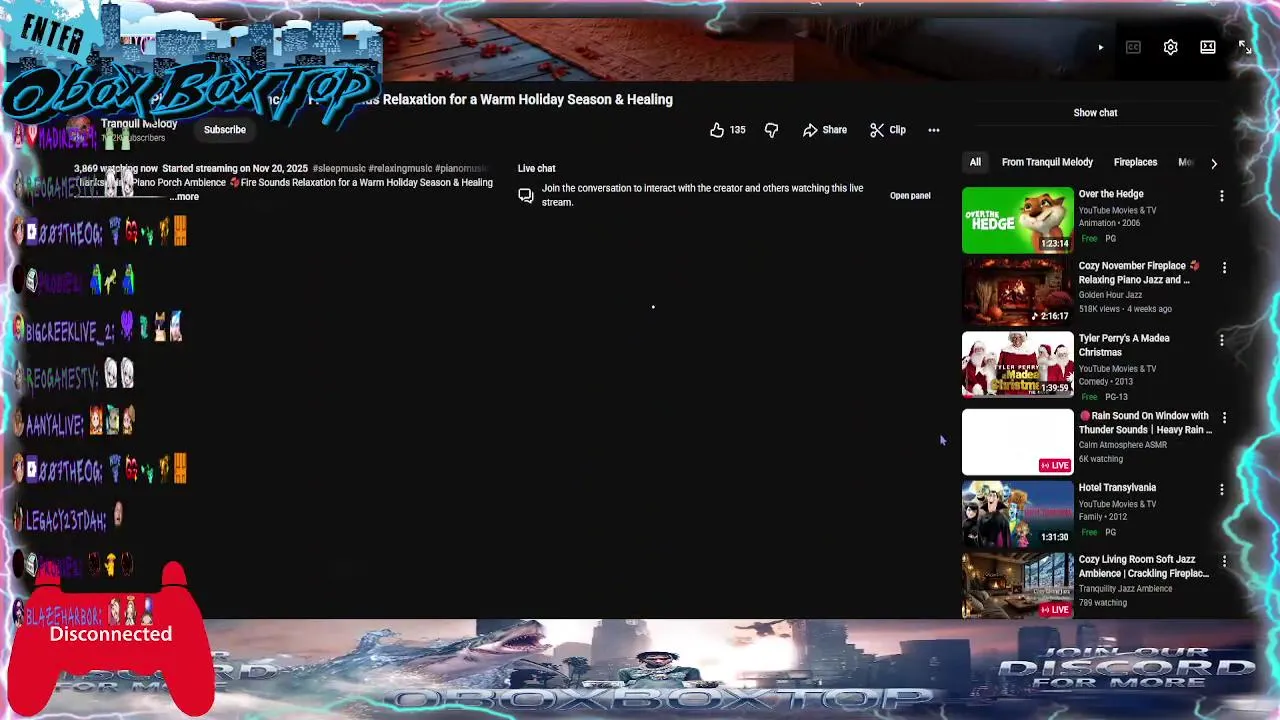Click the 'Over the Hedge' title text
1280x720 pixels.
[x=1111, y=194]
